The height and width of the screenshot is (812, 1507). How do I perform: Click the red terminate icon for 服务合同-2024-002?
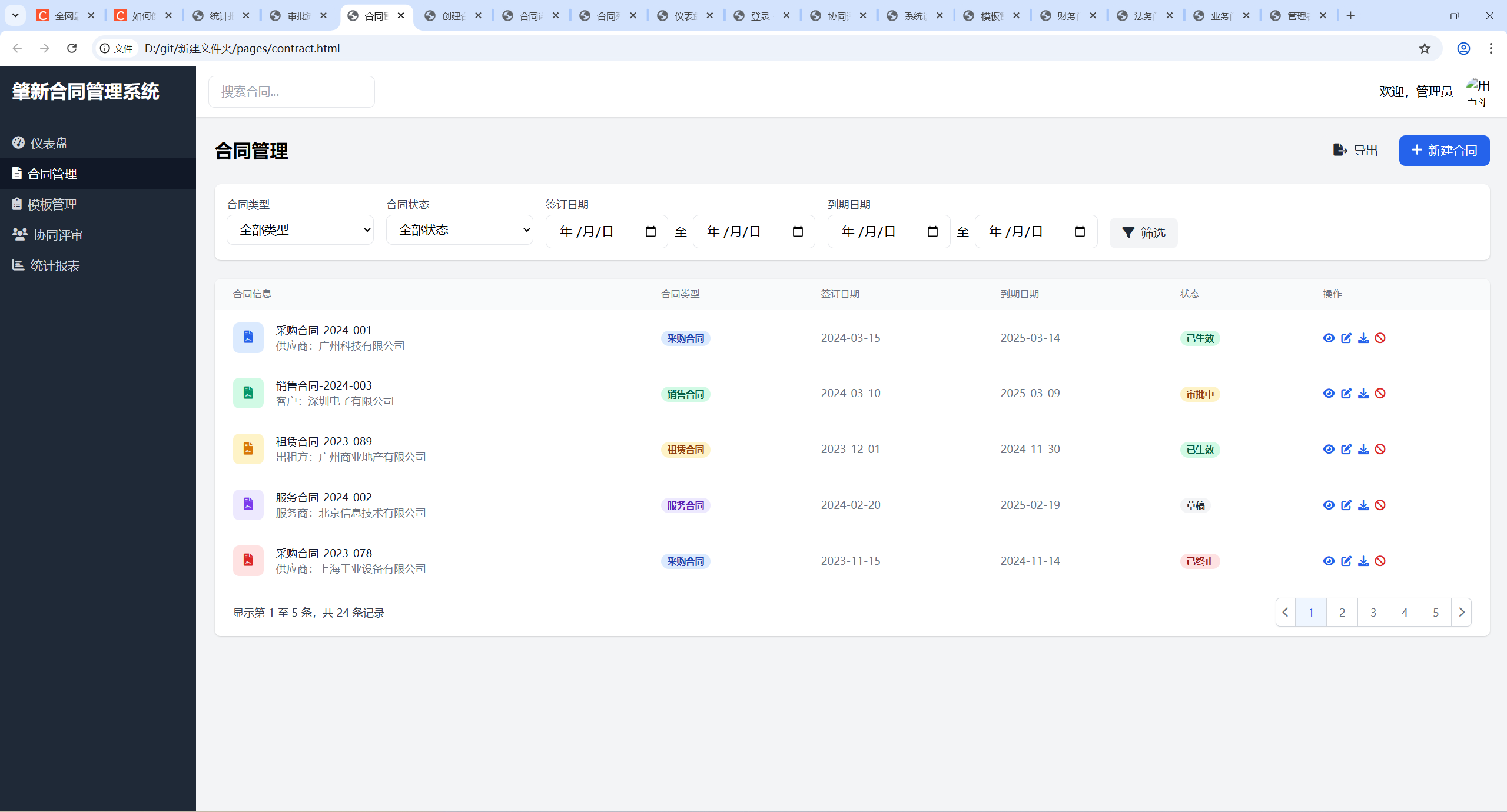point(1380,505)
